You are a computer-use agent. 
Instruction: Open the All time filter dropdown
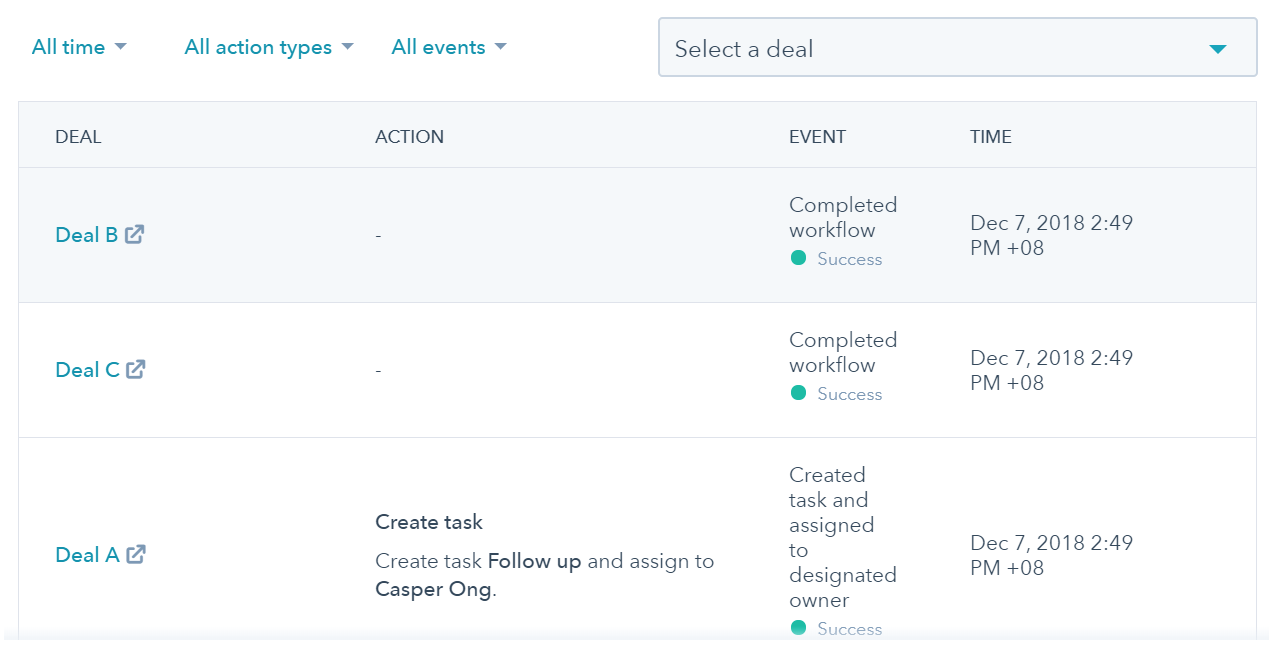[79, 47]
